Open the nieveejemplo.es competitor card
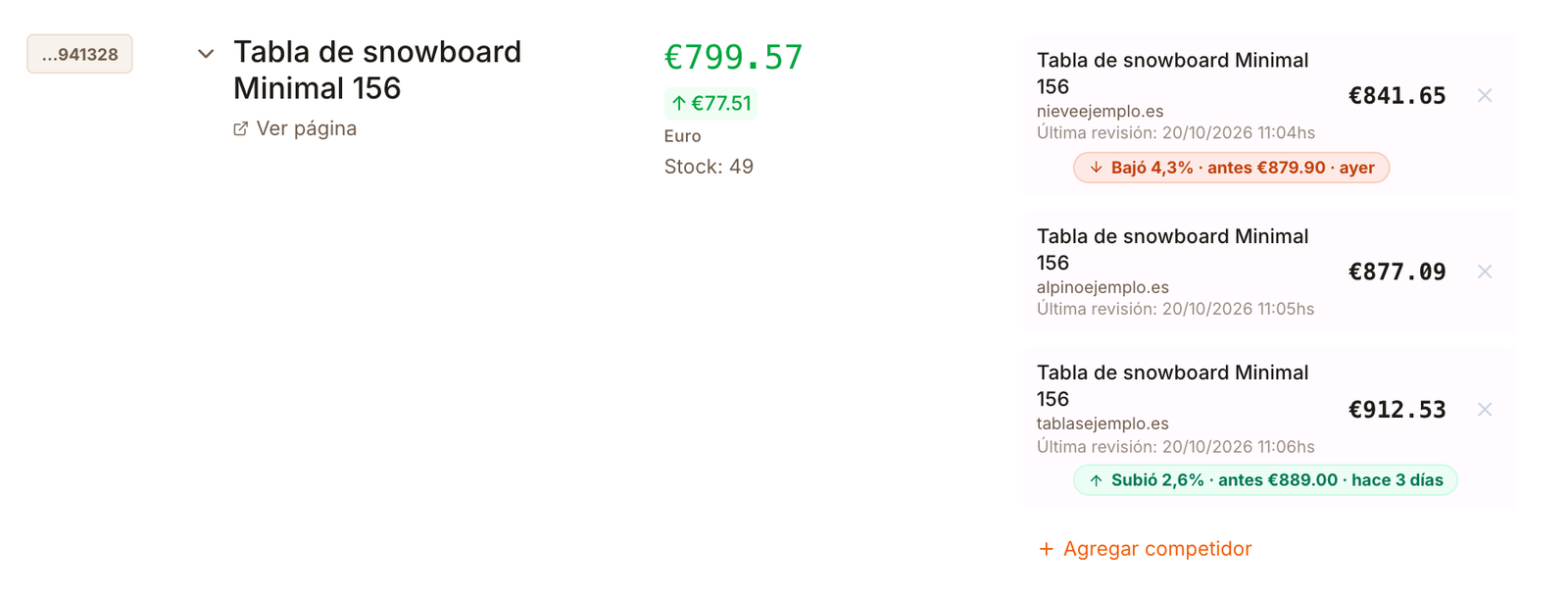The height and width of the screenshot is (596, 1568). click(x=1270, y=116)
